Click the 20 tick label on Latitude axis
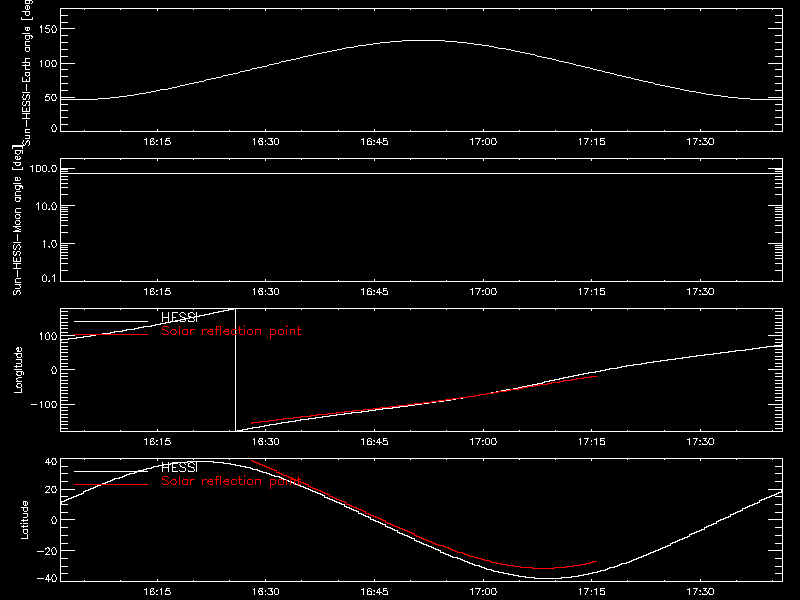 [x=51, y=490]
